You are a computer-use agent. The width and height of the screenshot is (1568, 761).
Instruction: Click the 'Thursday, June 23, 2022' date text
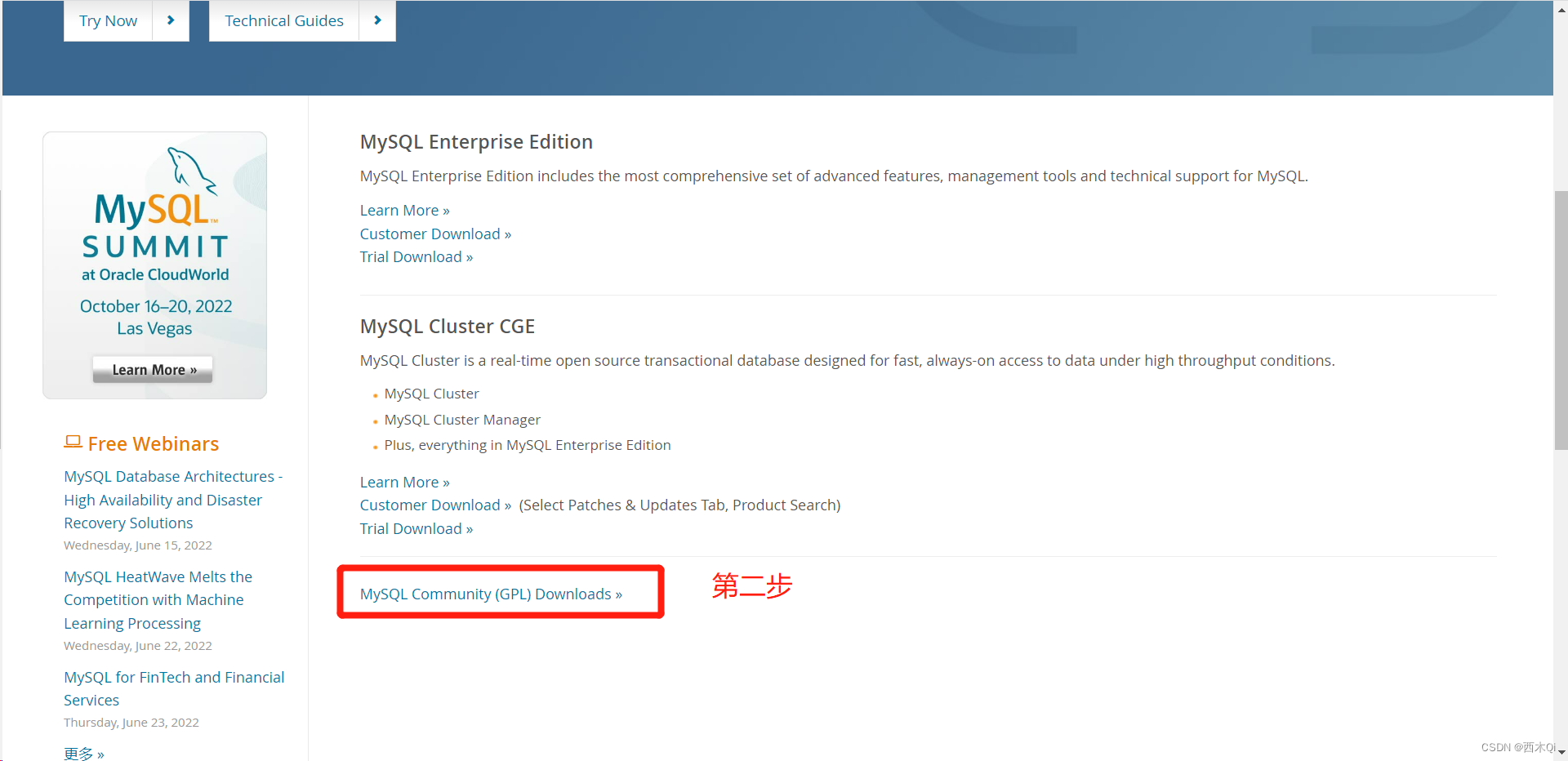click(x=131, y=723)
